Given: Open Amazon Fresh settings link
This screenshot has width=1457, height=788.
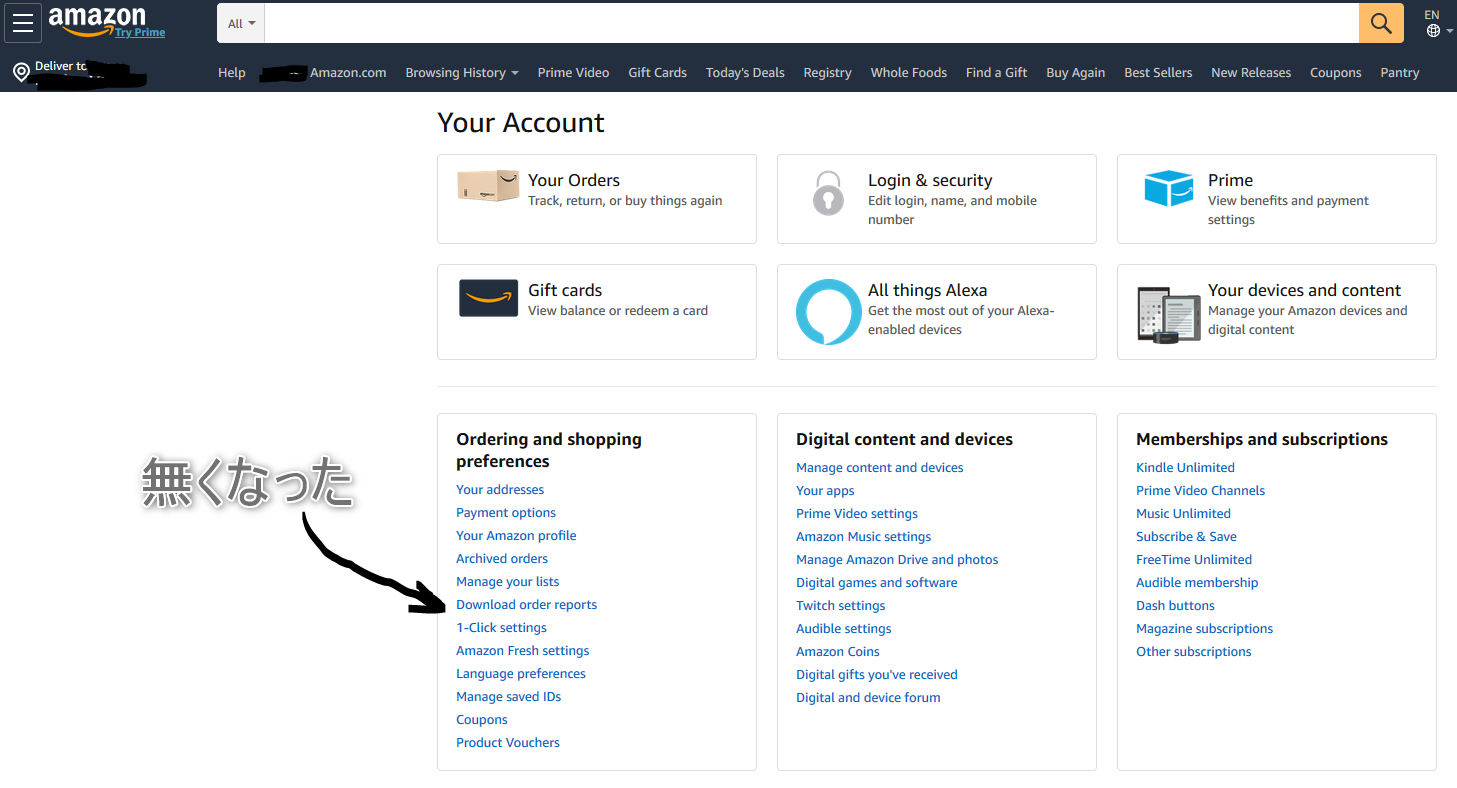Looking at the screenshot, I should pos(523,651).
